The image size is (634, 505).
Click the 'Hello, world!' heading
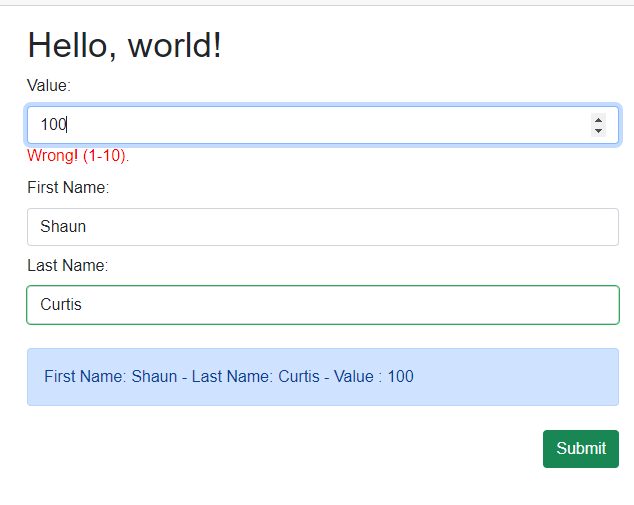tap(124, 46)
